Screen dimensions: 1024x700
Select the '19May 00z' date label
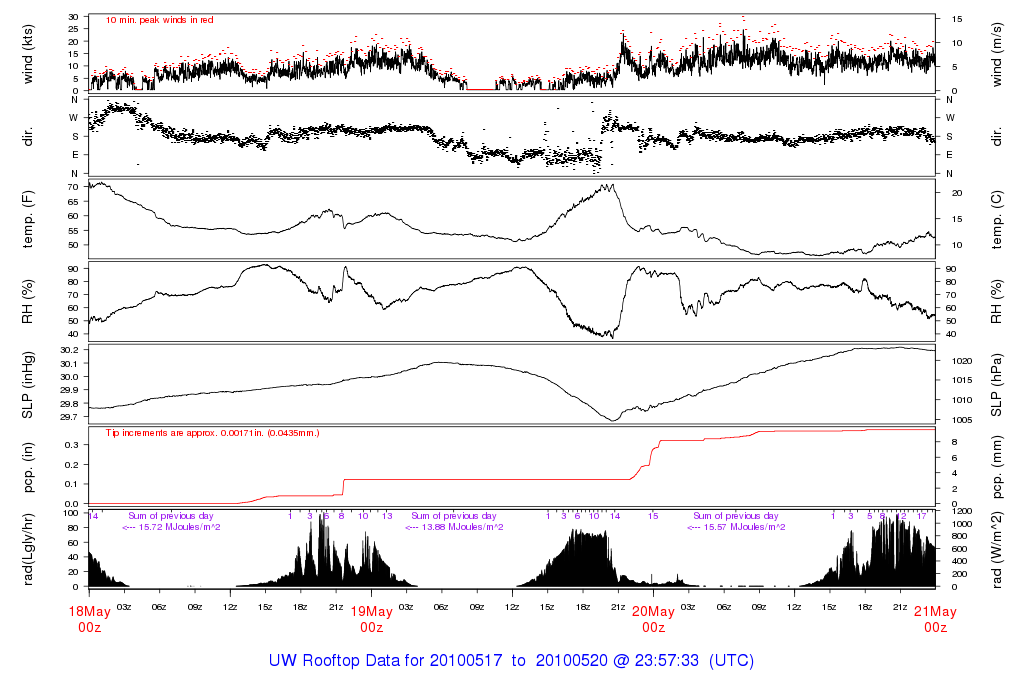point(372,619)
